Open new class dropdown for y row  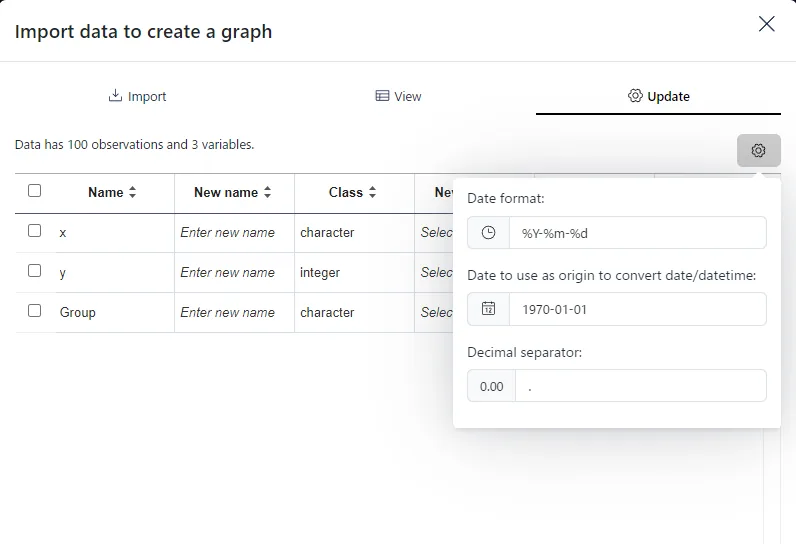436,273
